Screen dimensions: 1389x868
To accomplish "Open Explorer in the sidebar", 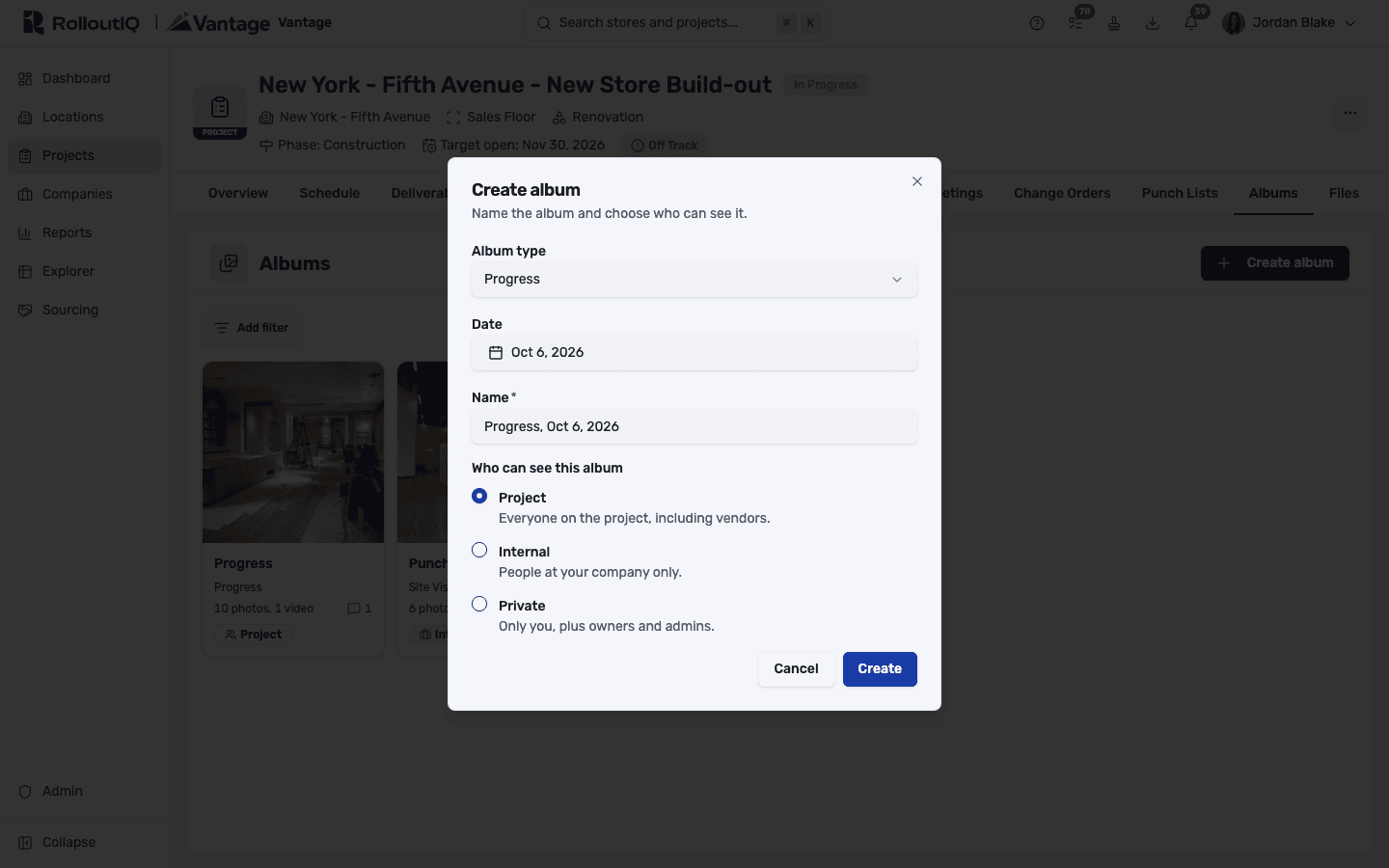I will (85, 272).
